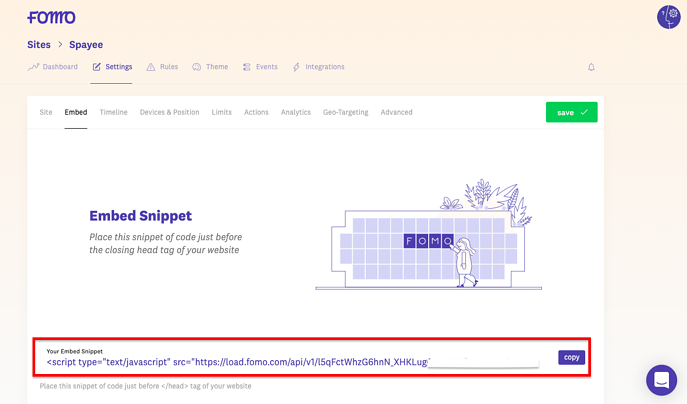Open the Geo-Targeting tab
Screen dimensions: 687x404
(x=345, y=112)
